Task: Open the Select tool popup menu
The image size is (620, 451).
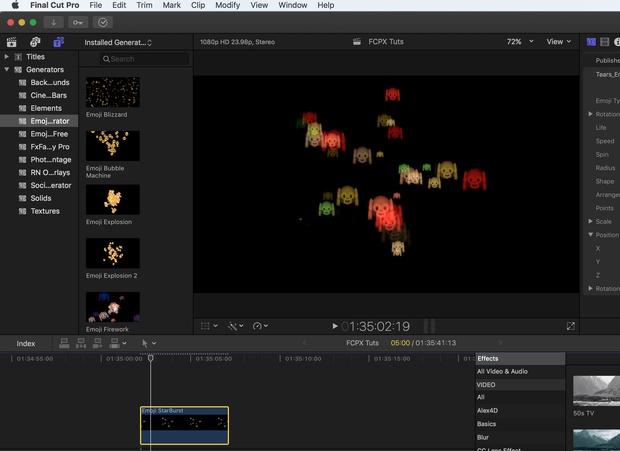Action: point(149,343)
